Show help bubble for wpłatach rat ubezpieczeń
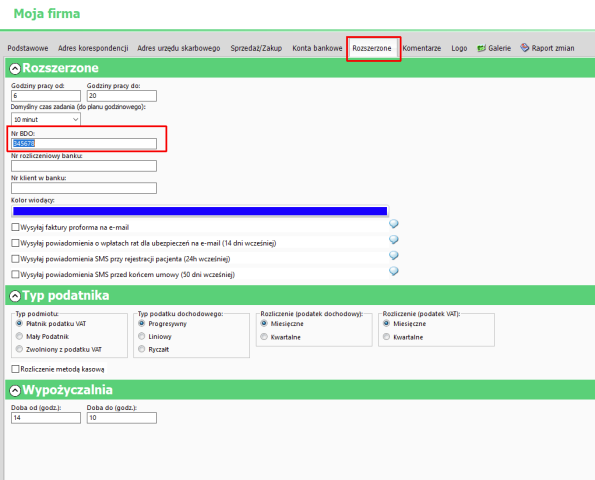Image resolution: width=595 pixels, height=480 pixels. click(394, 240)
